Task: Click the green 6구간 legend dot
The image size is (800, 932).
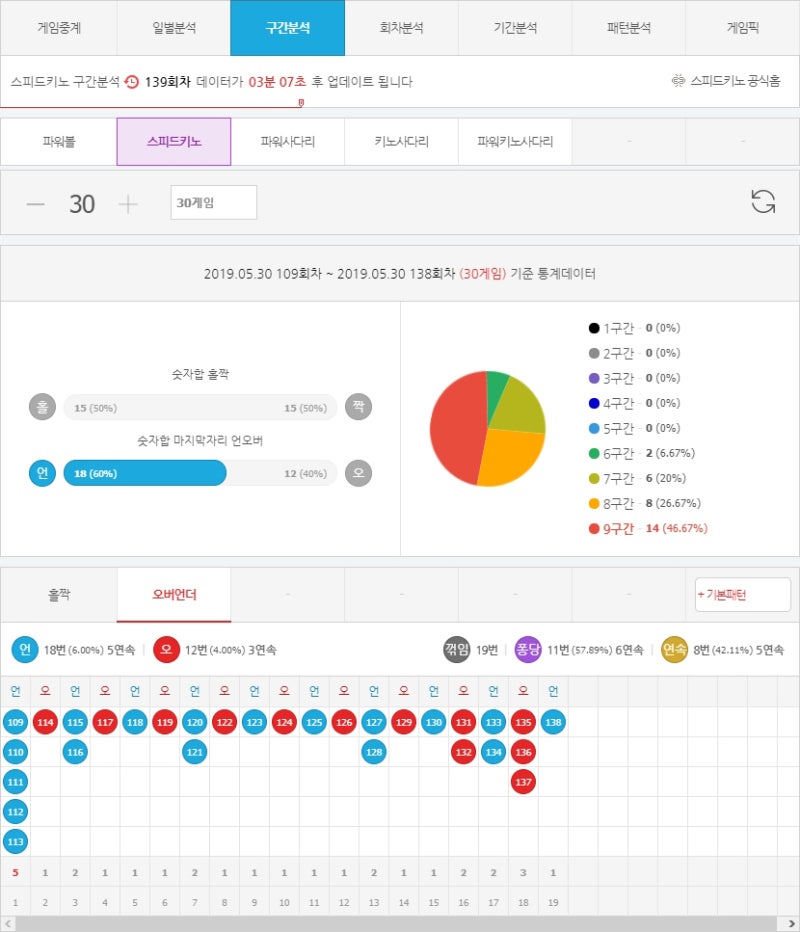Action: tap(593, 454)
